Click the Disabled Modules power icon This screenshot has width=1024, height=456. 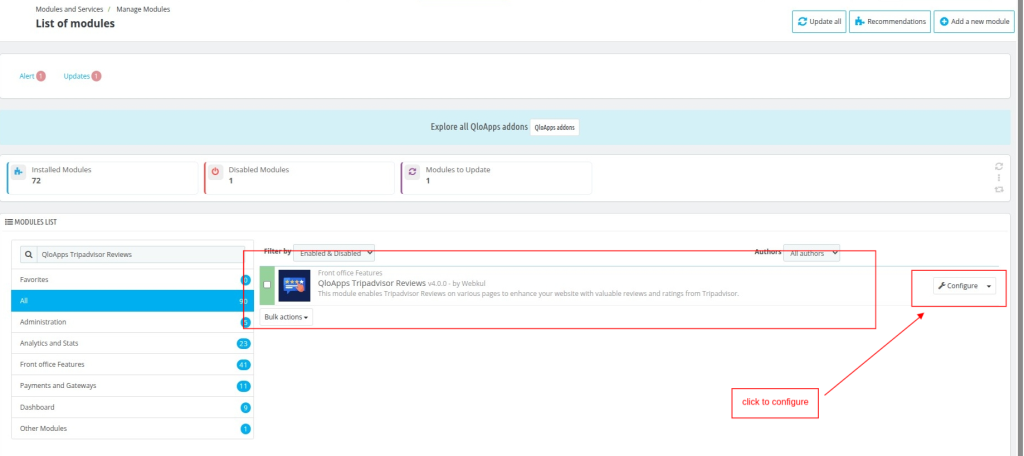(x=216, y=173)
